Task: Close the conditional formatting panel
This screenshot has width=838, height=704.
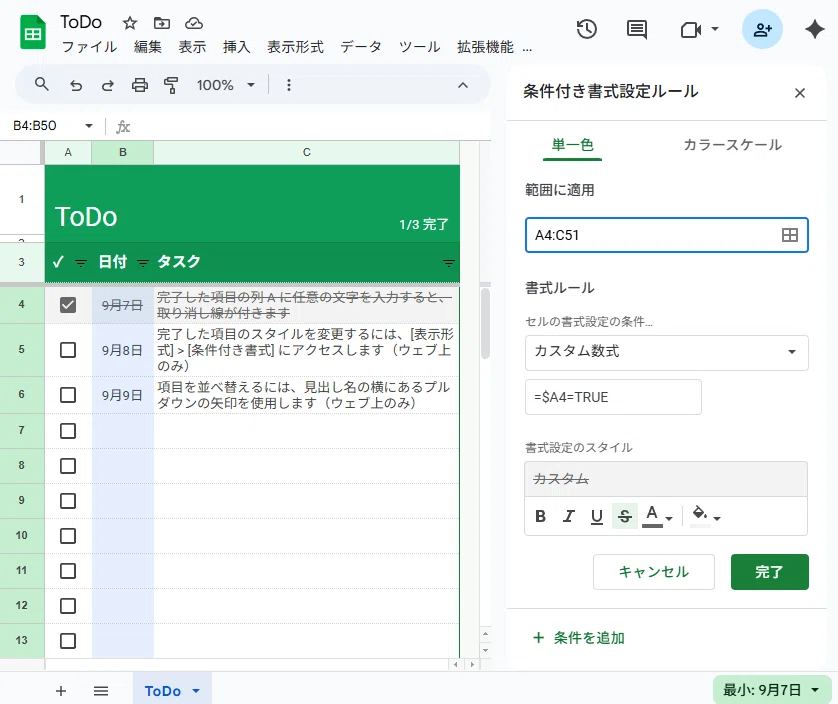Action: tap(800, 93)
